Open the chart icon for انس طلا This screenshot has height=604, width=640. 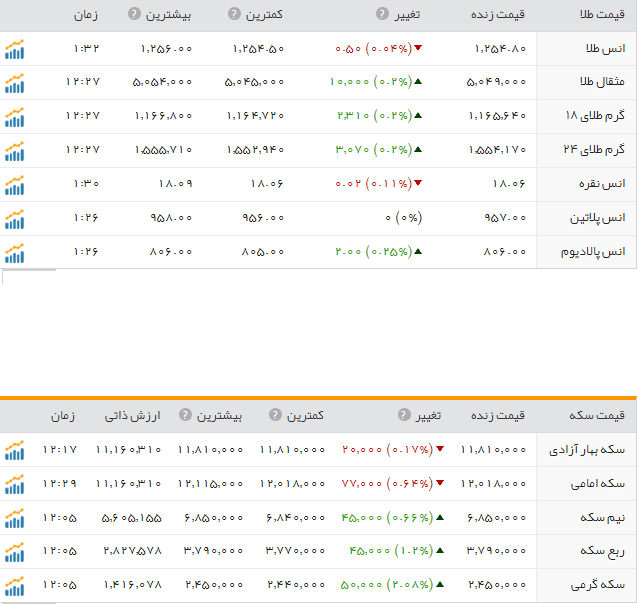tap(14, 49)
